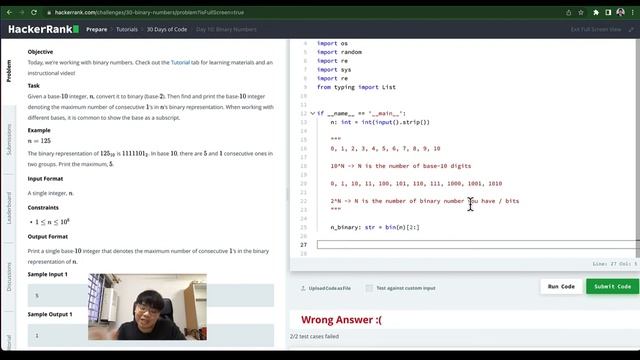Collapse the code fold arrow at line 12
The width and height of the screenshot is (640, 360).
[x=312, y=113]
